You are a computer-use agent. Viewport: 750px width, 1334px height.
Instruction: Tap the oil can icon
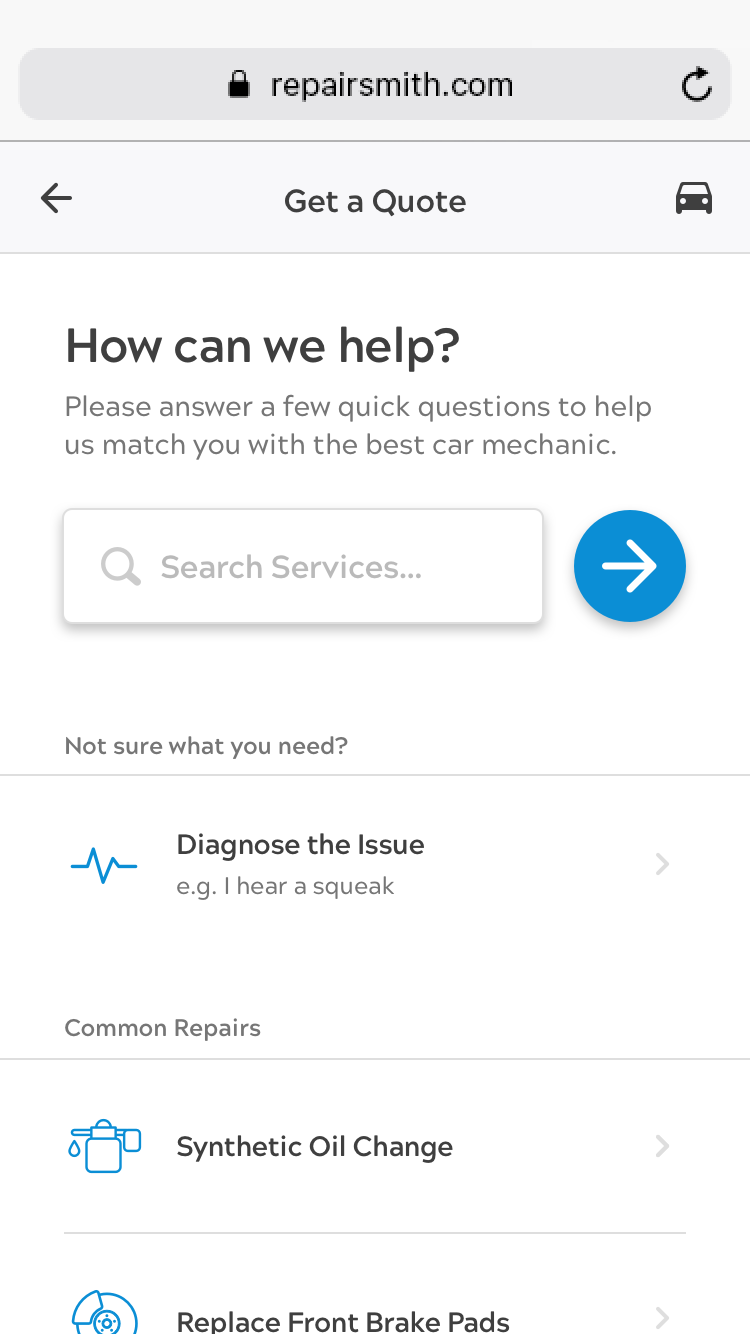[104, 1146]
